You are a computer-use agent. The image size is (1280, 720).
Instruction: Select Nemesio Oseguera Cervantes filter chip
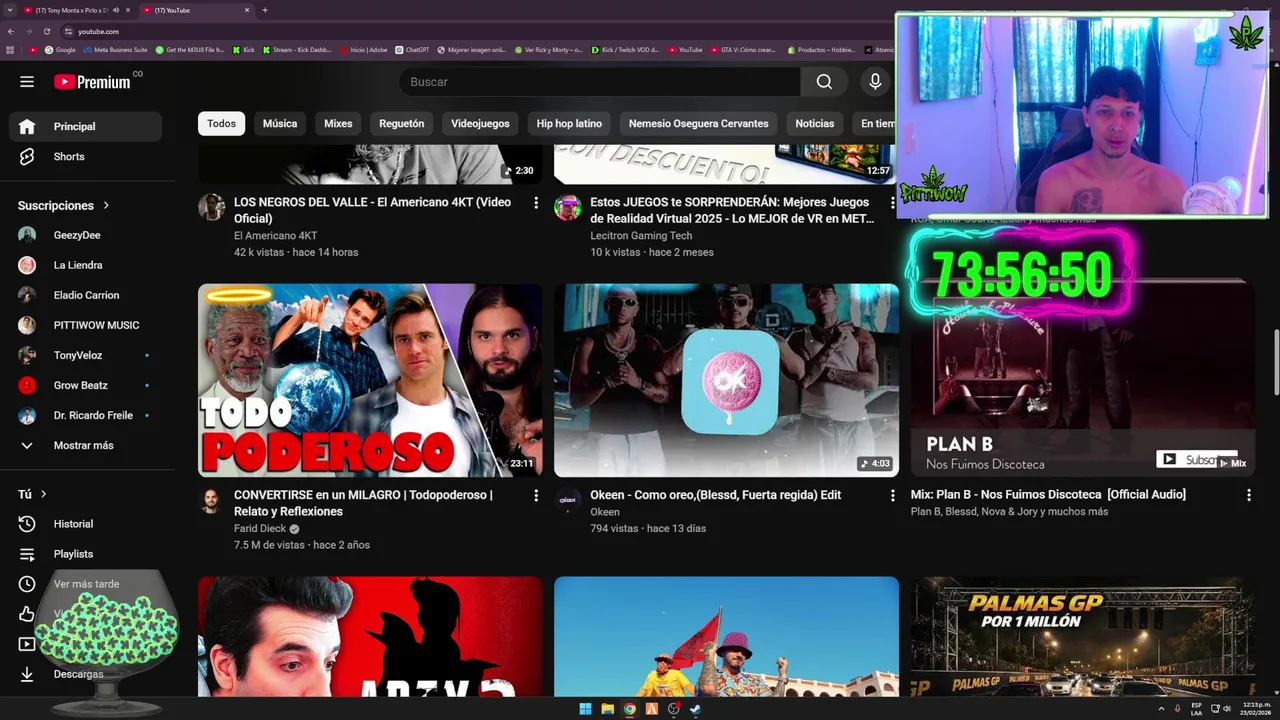(699, 124)
